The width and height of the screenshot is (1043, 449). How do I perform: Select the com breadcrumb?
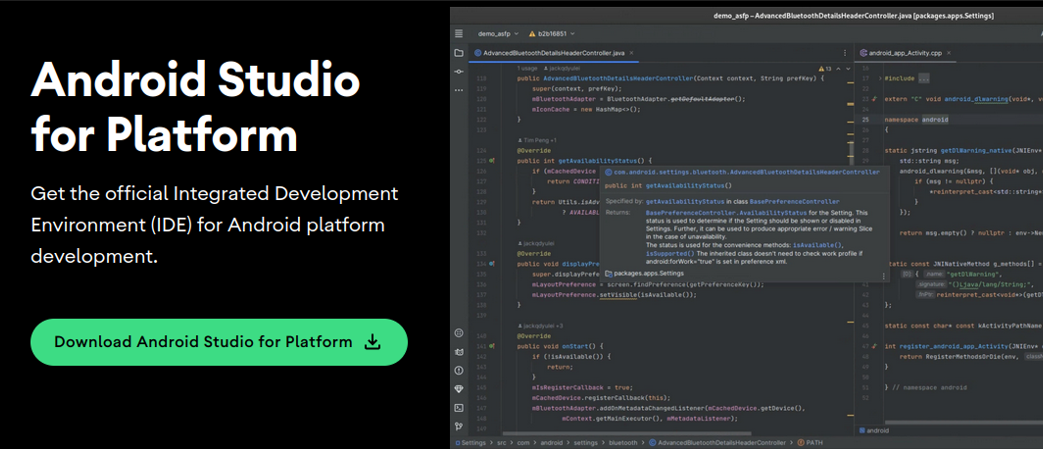coord(522,442)
